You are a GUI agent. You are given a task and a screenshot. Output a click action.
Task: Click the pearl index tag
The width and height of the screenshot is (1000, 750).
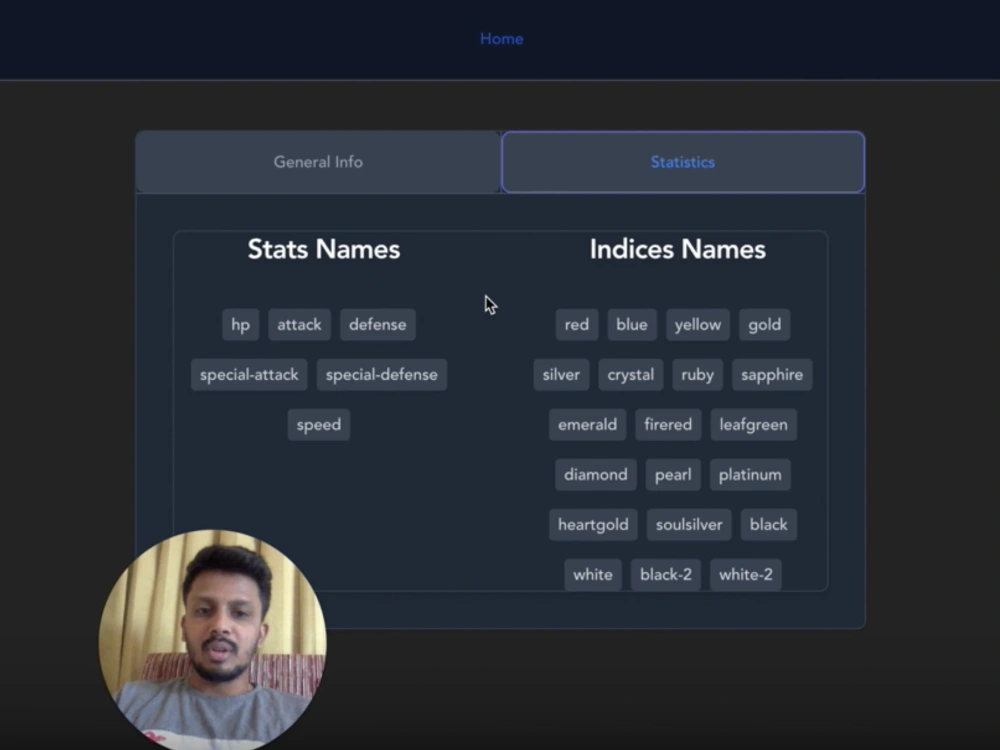coord(673,474)
